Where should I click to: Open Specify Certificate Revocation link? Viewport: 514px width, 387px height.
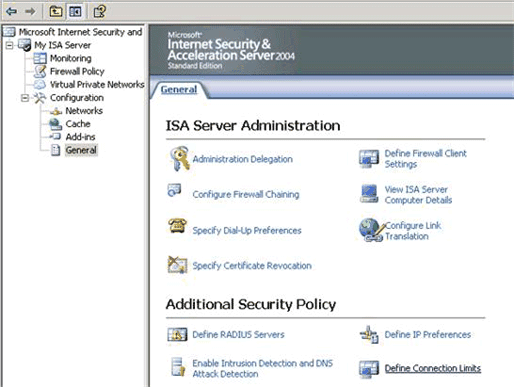(x=252, y=266)
